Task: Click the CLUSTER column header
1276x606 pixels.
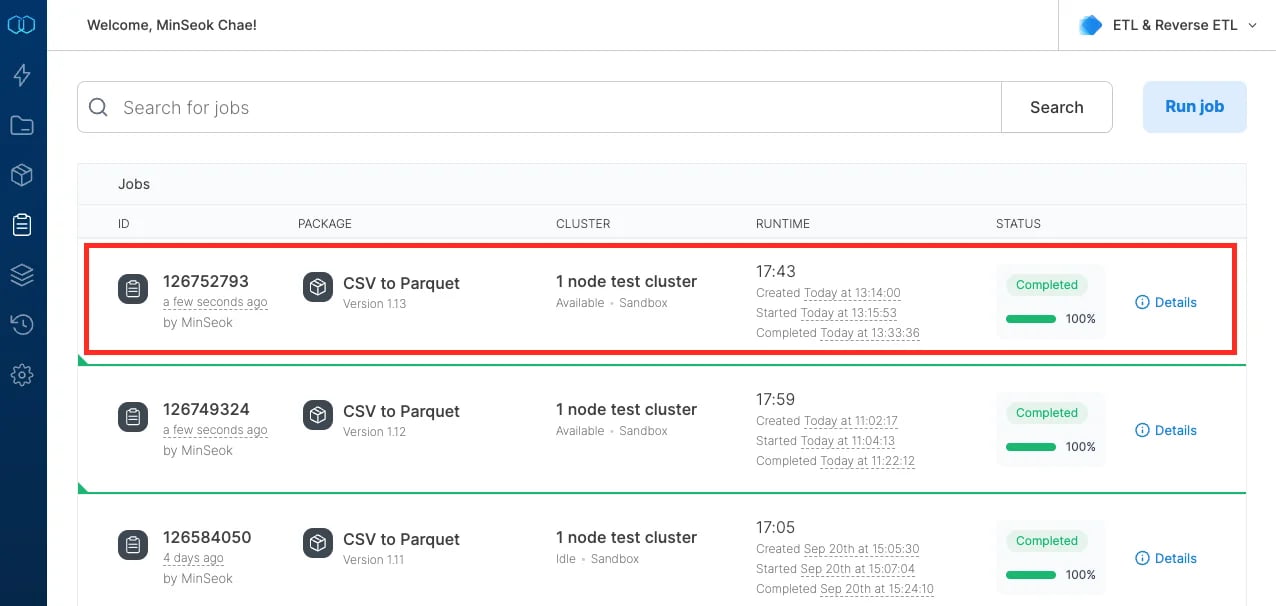Action: (583, 224)
